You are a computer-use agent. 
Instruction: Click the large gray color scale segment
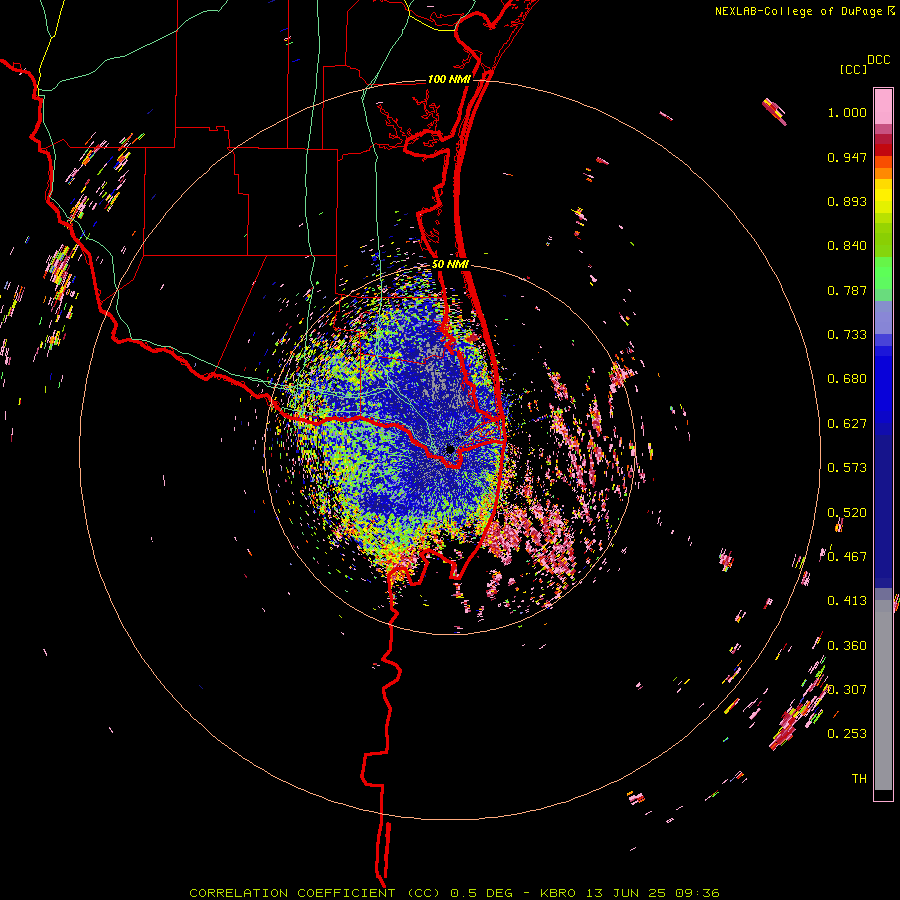point(883,695)
